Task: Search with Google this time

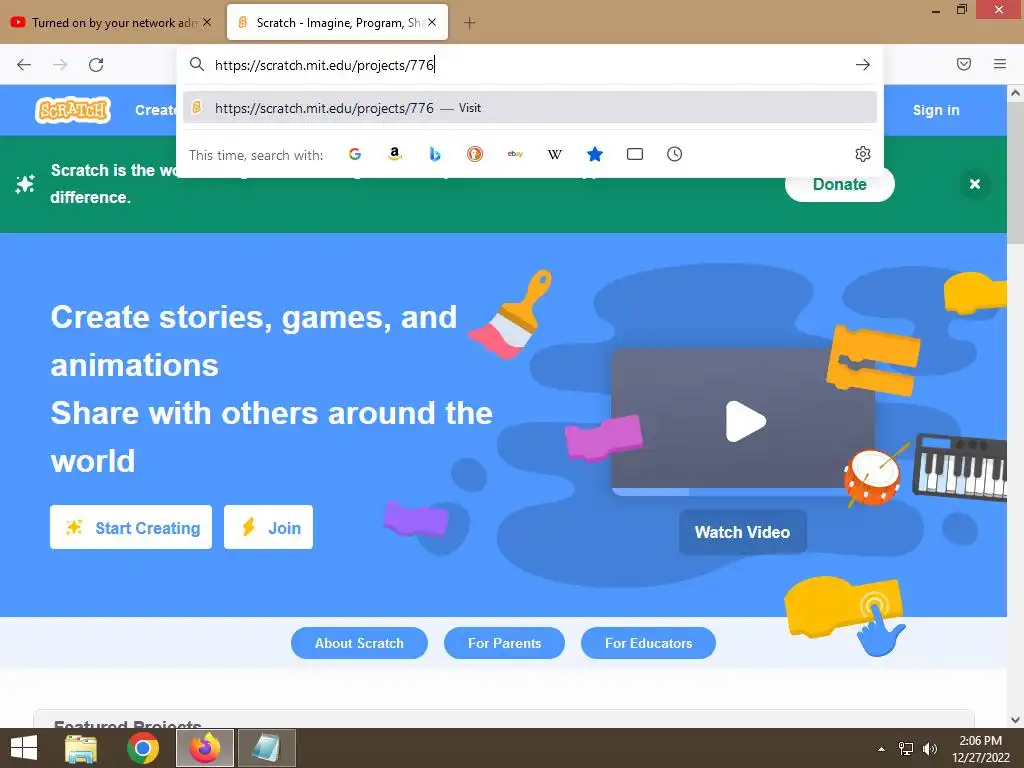Action: click(355, 154)
